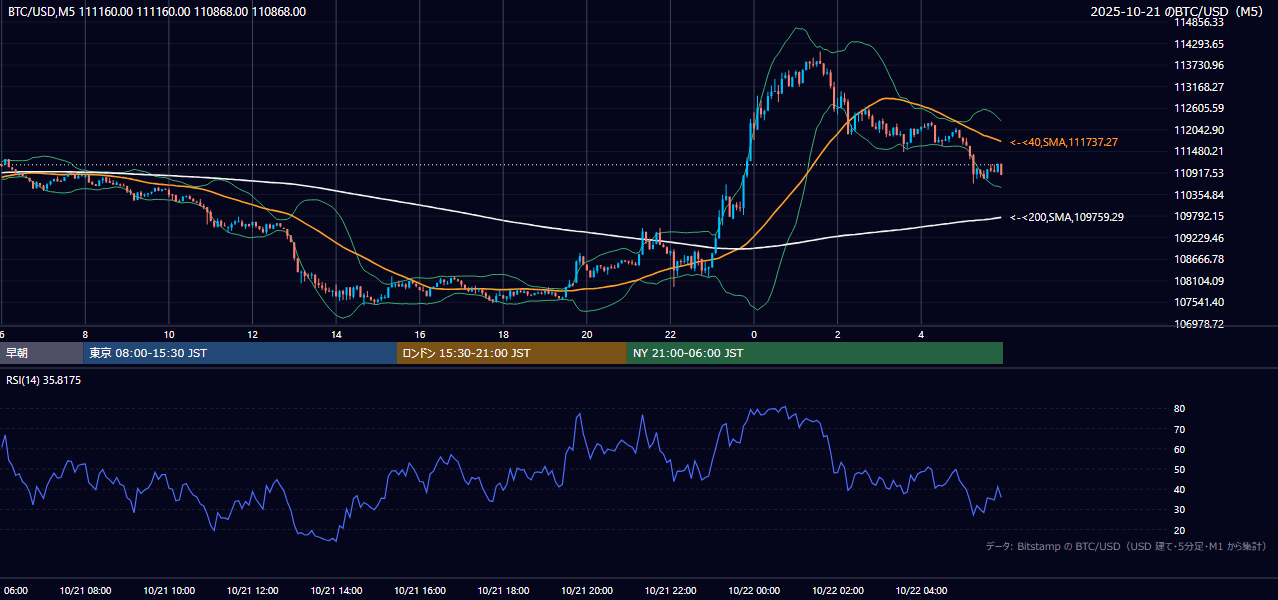This screenshot has width=1278, height=600.
Task: Click price axis value 109792.15
Action: 1199,216
